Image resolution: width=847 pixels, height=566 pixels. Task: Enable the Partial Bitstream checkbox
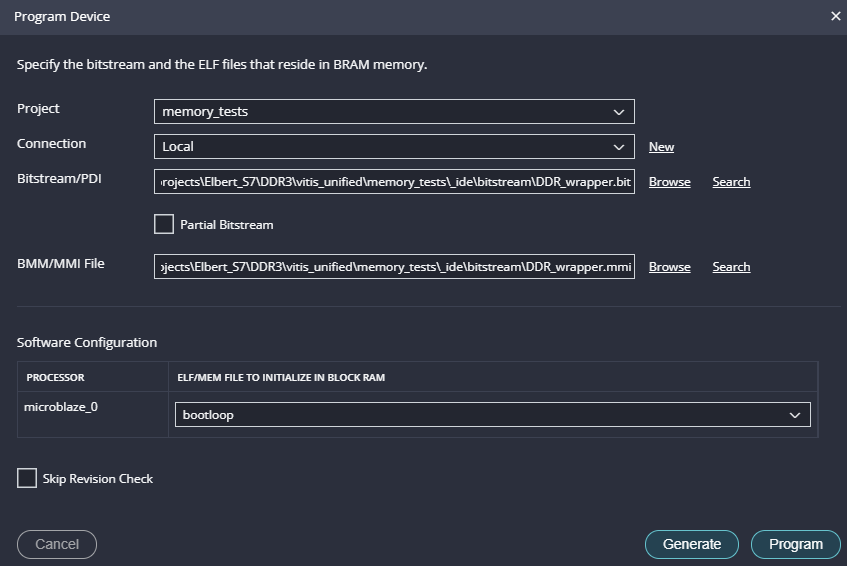(164, 225)
